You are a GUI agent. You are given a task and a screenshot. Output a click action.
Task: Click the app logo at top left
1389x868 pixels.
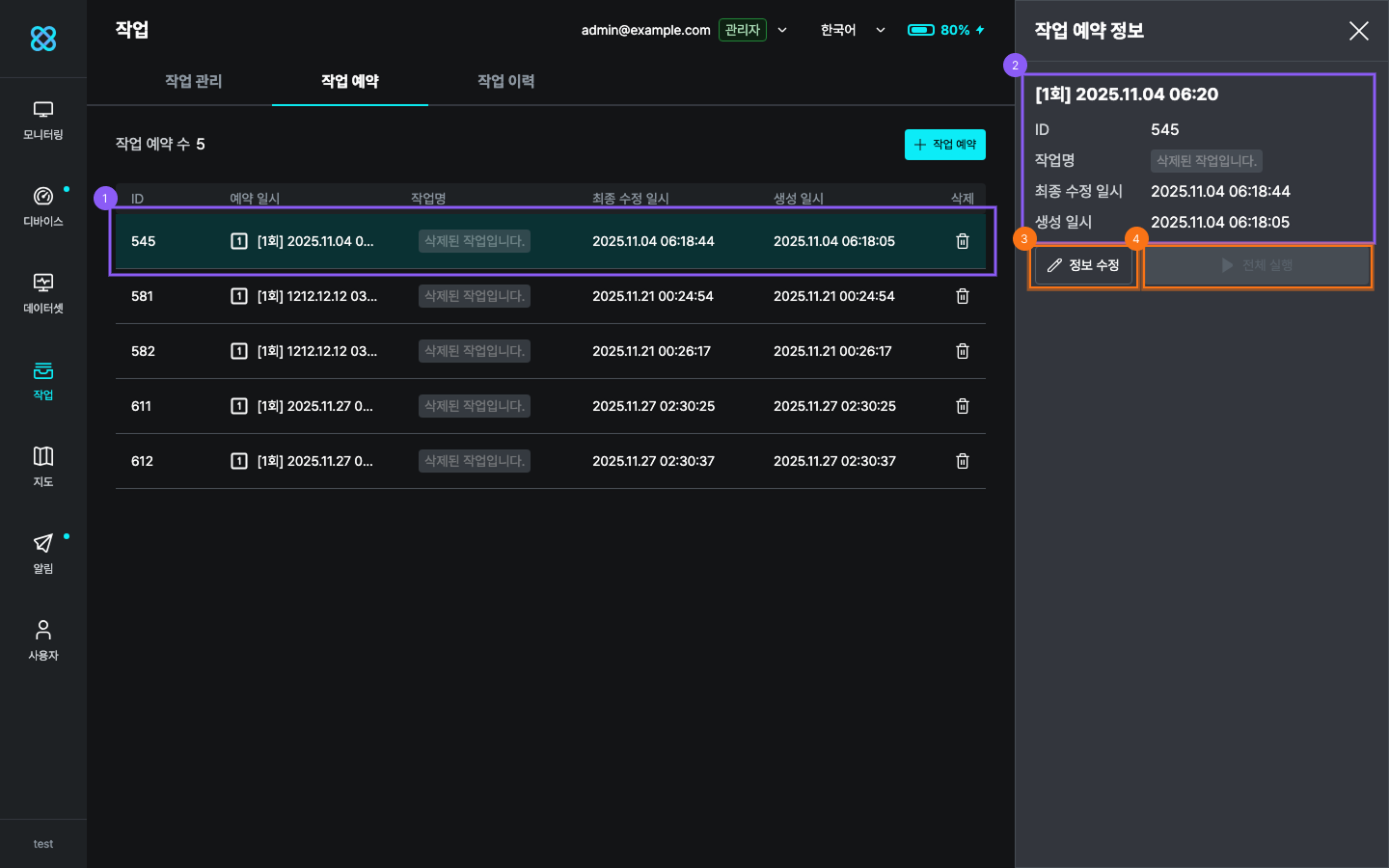tap(43, 39)
